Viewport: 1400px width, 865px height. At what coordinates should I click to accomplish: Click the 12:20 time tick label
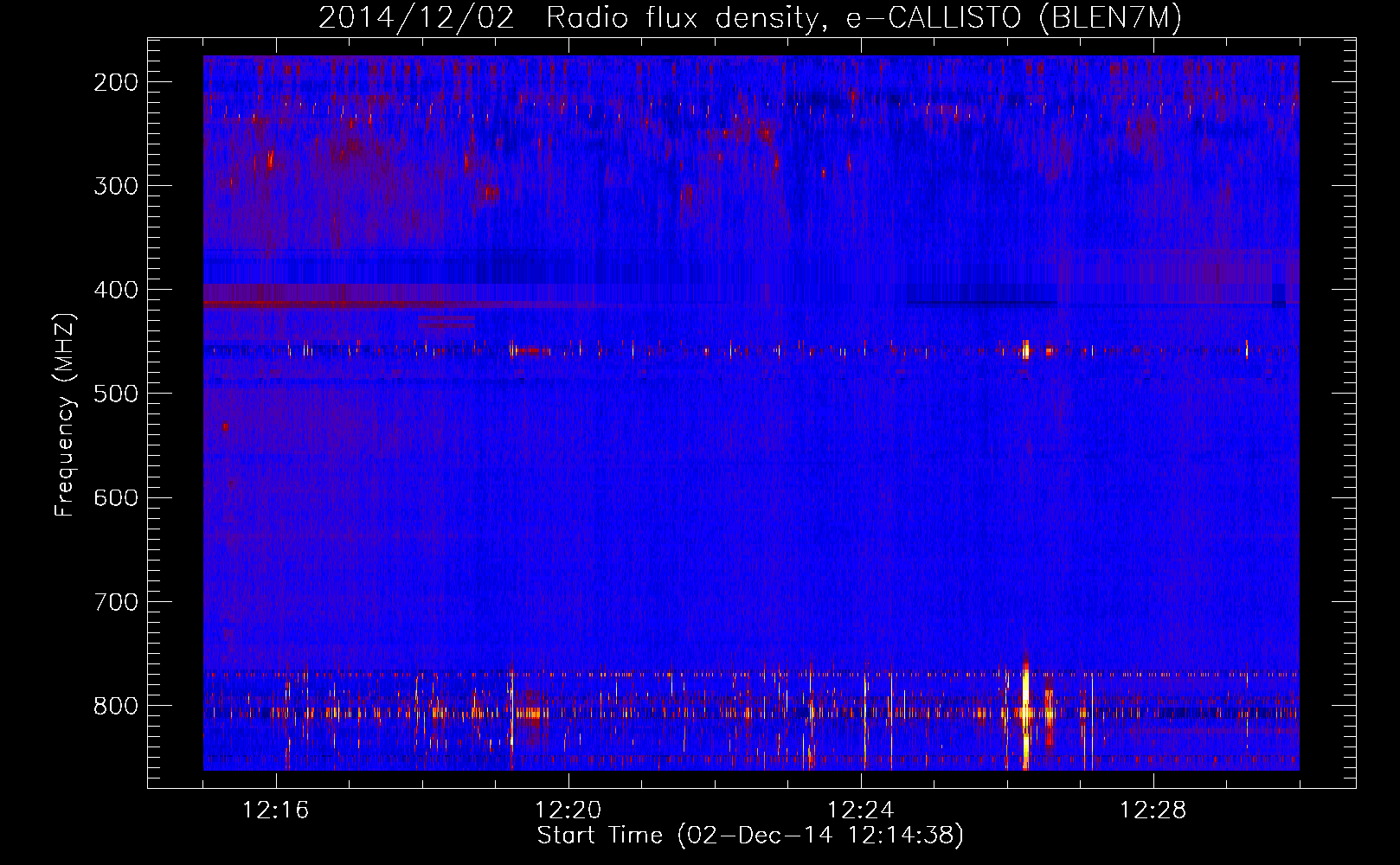click(x=568, y=811)
